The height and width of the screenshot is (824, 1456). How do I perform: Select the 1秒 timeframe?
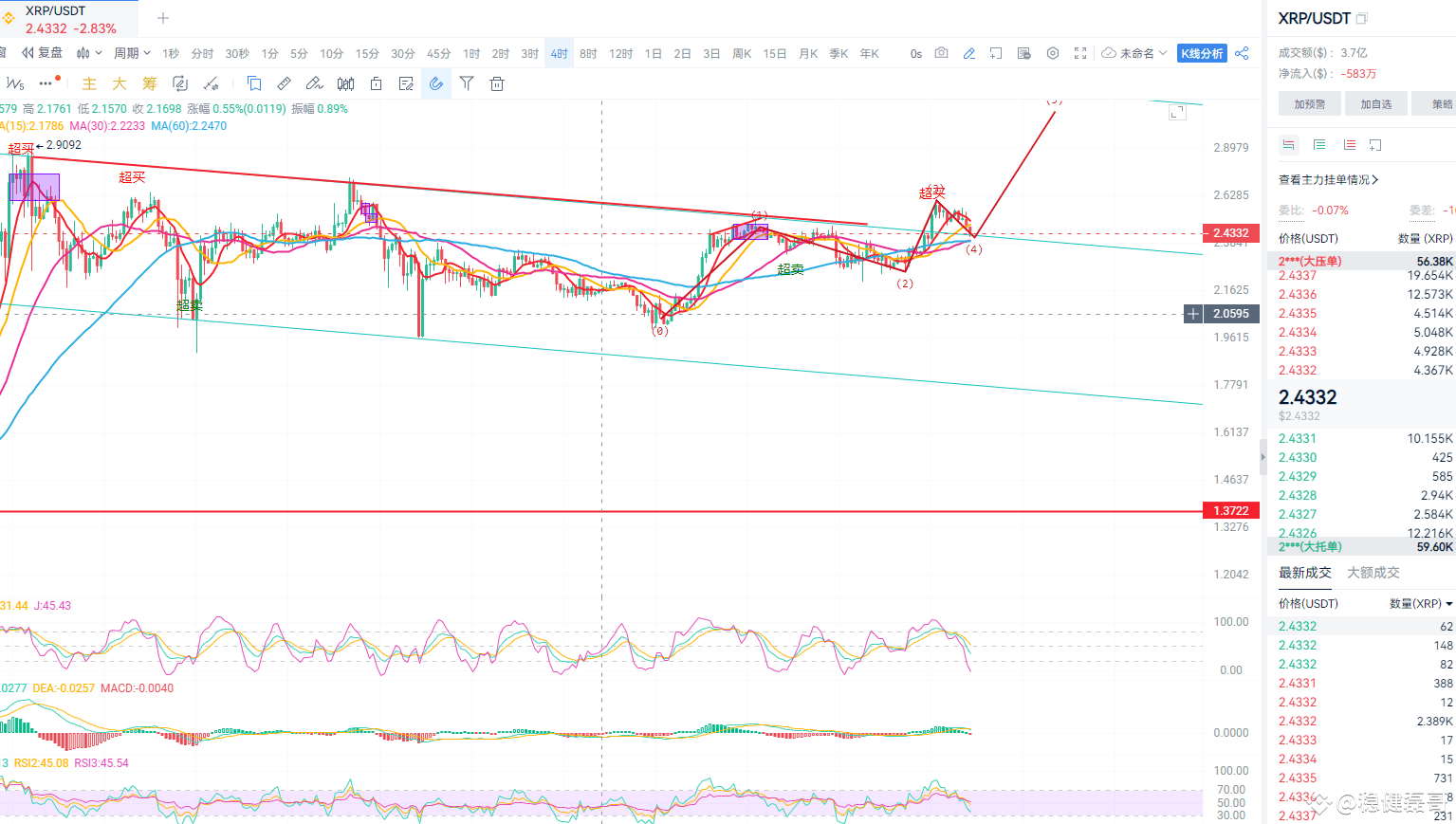click(x=171, y=54)
